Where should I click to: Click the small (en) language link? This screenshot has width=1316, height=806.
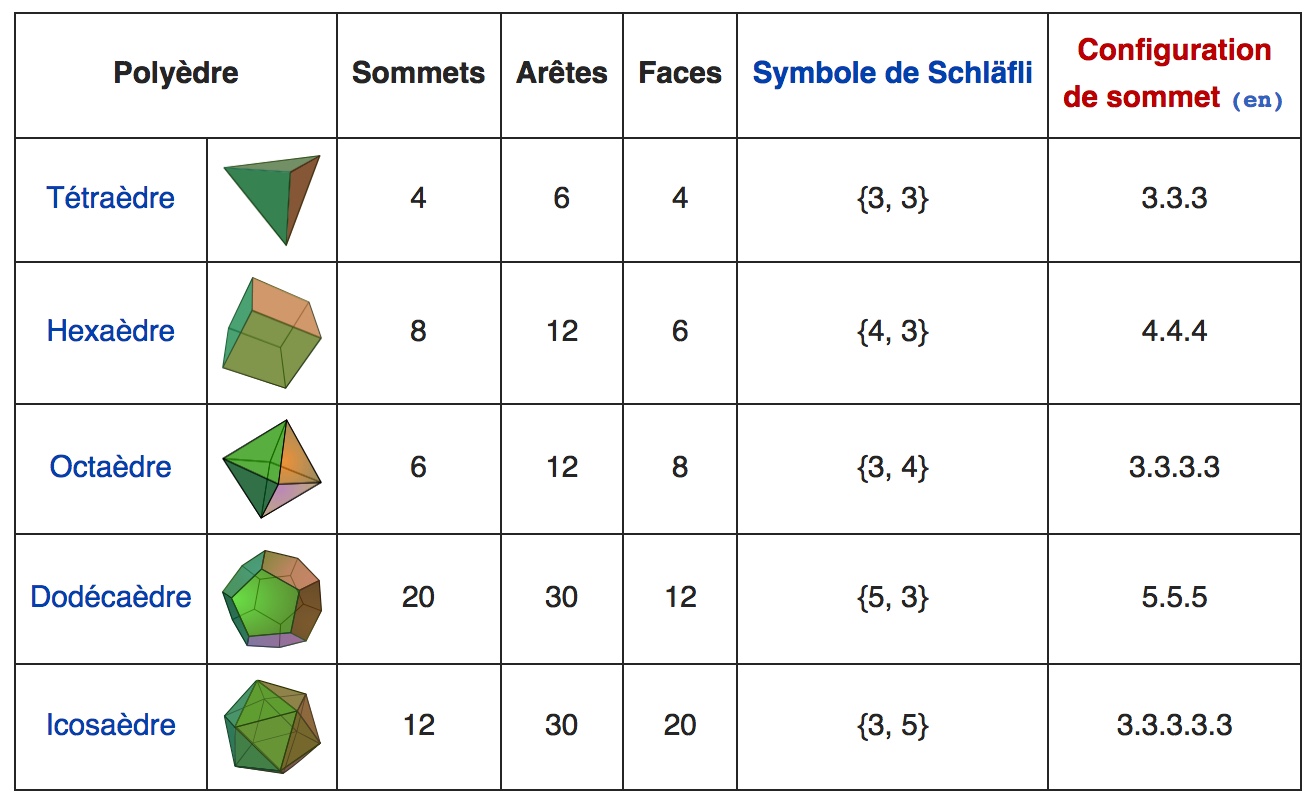click(x=1257, y=100)
